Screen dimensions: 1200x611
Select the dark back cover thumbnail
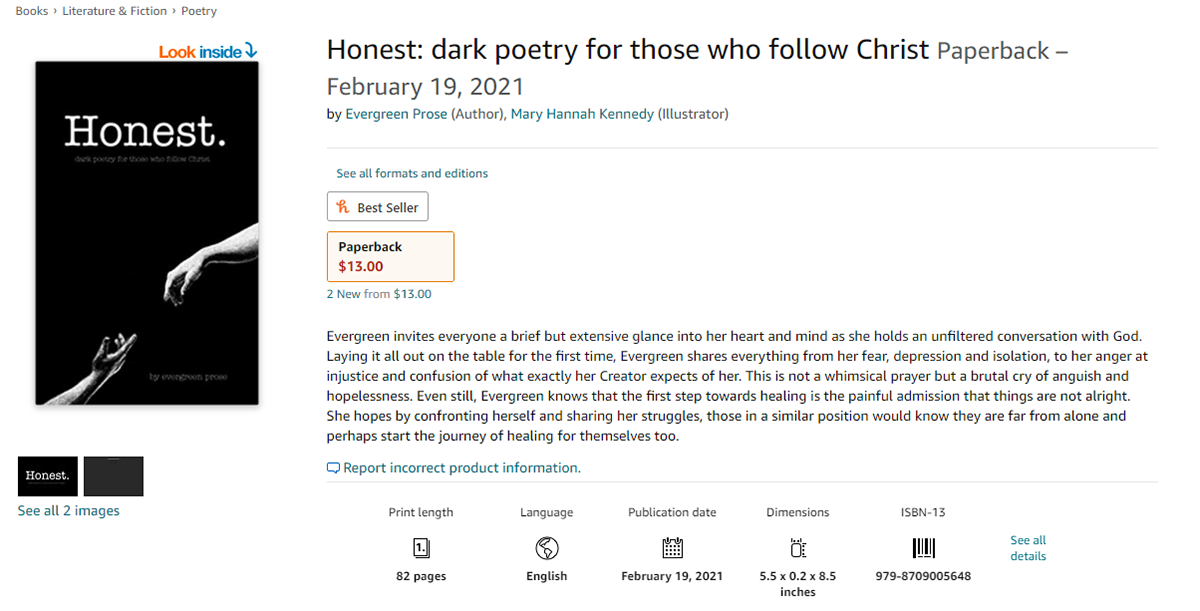pyautogui.click(x=113, y=476)
